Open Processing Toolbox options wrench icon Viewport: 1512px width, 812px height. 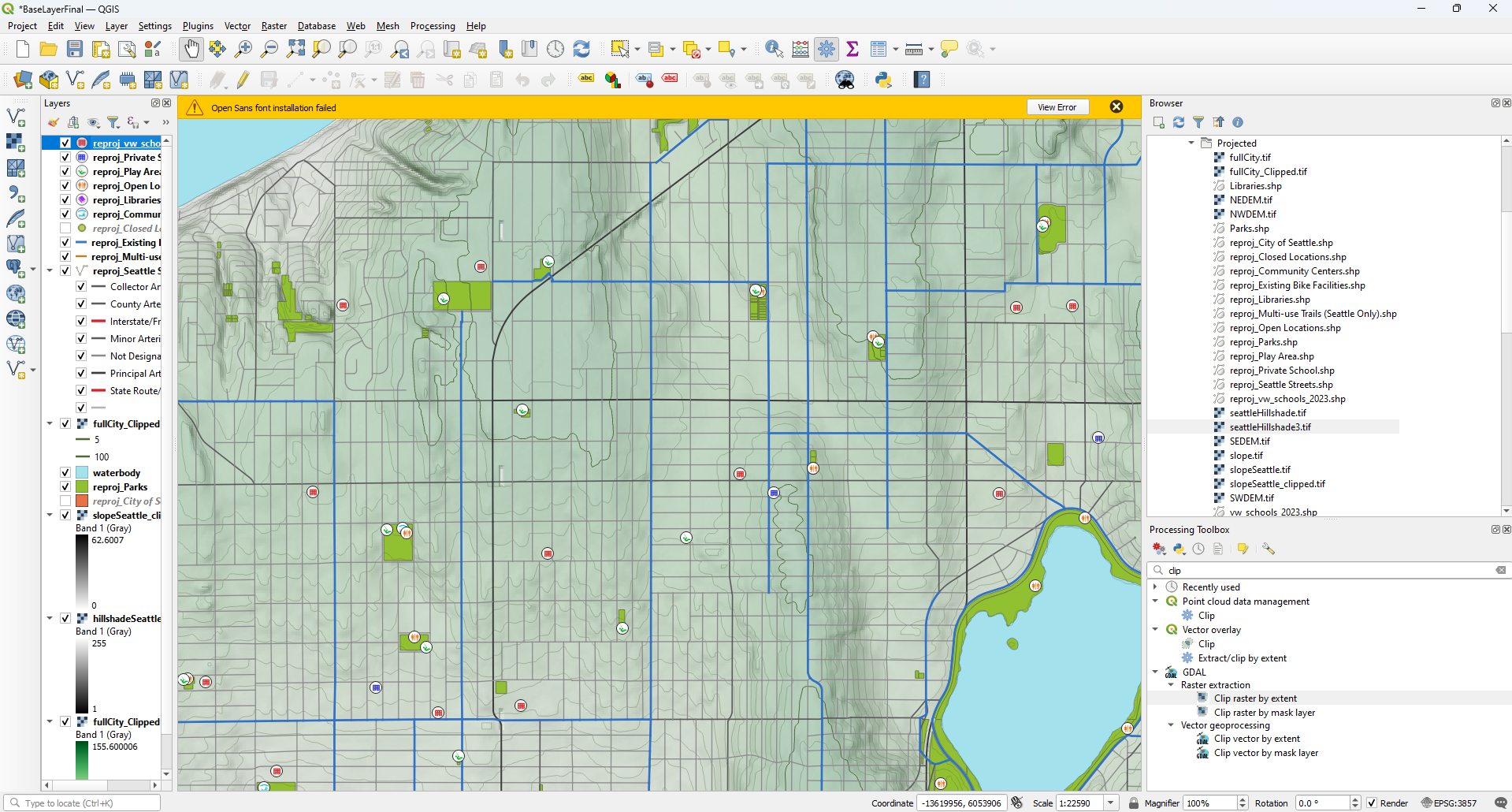1268,549
